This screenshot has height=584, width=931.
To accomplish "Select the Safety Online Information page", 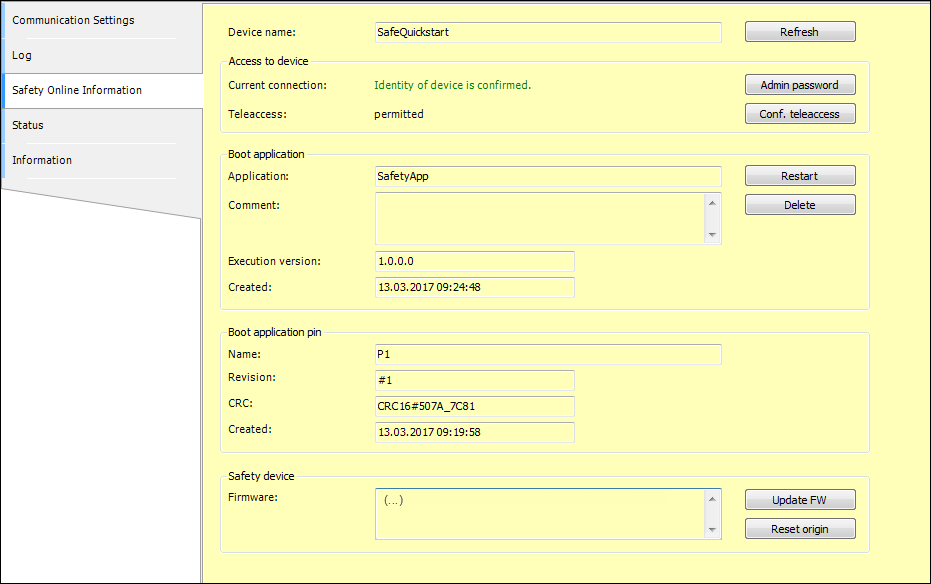I will click(76, 89).
